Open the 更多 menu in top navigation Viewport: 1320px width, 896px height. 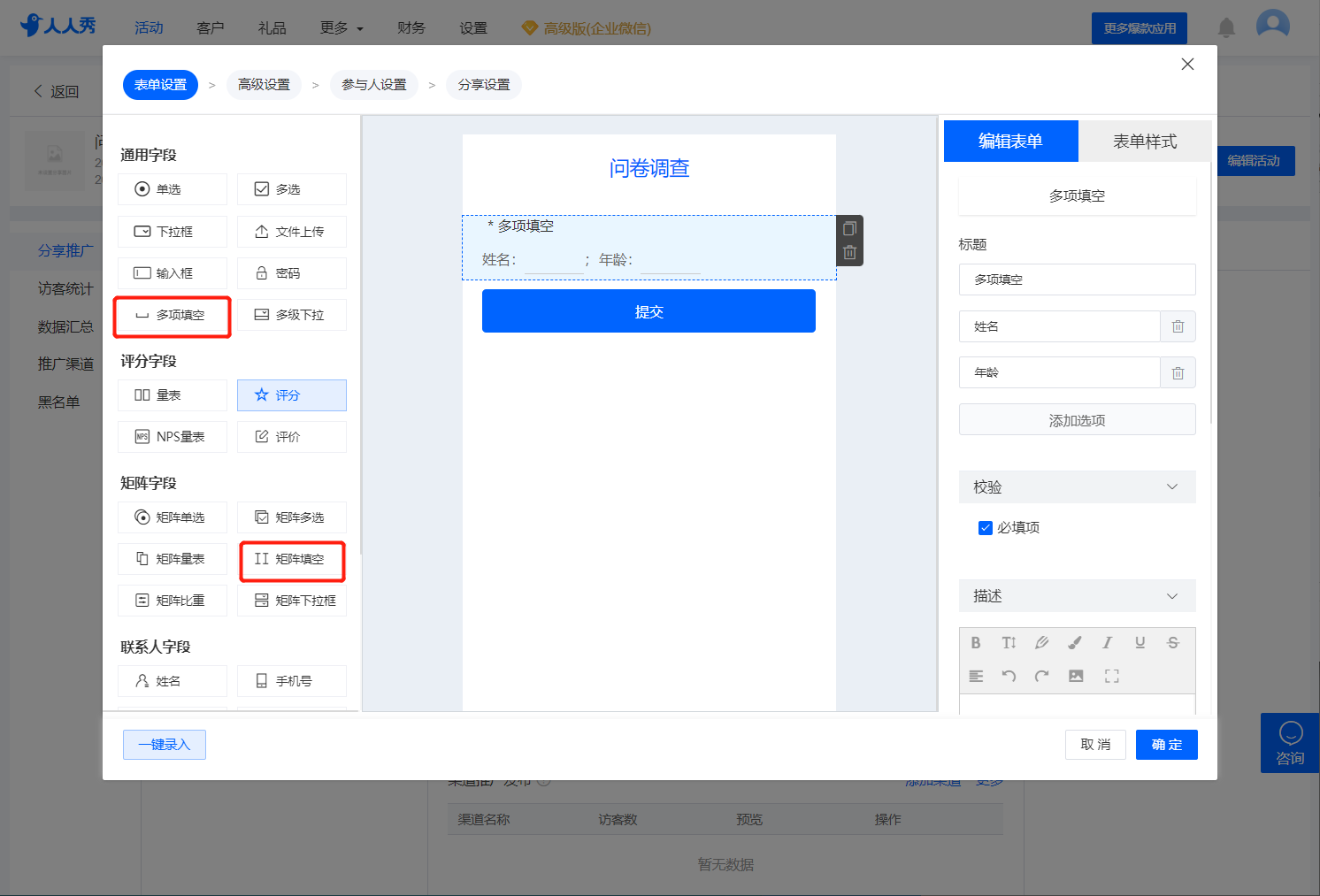click(342, 28)
